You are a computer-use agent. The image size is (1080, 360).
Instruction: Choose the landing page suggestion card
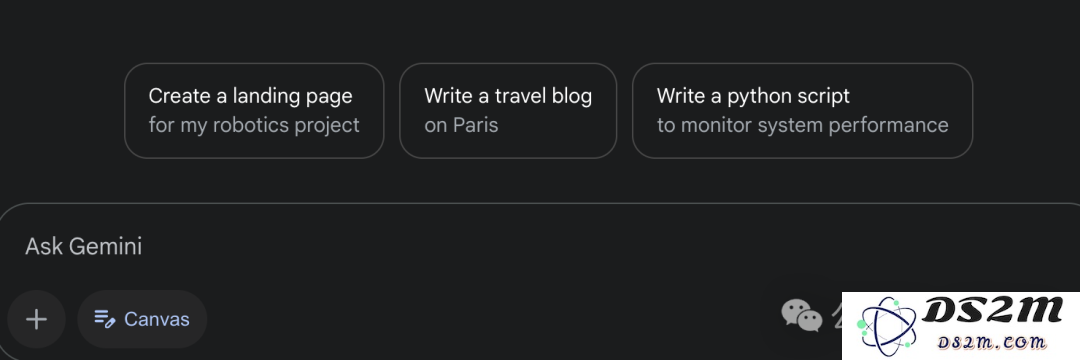point(254,111)
